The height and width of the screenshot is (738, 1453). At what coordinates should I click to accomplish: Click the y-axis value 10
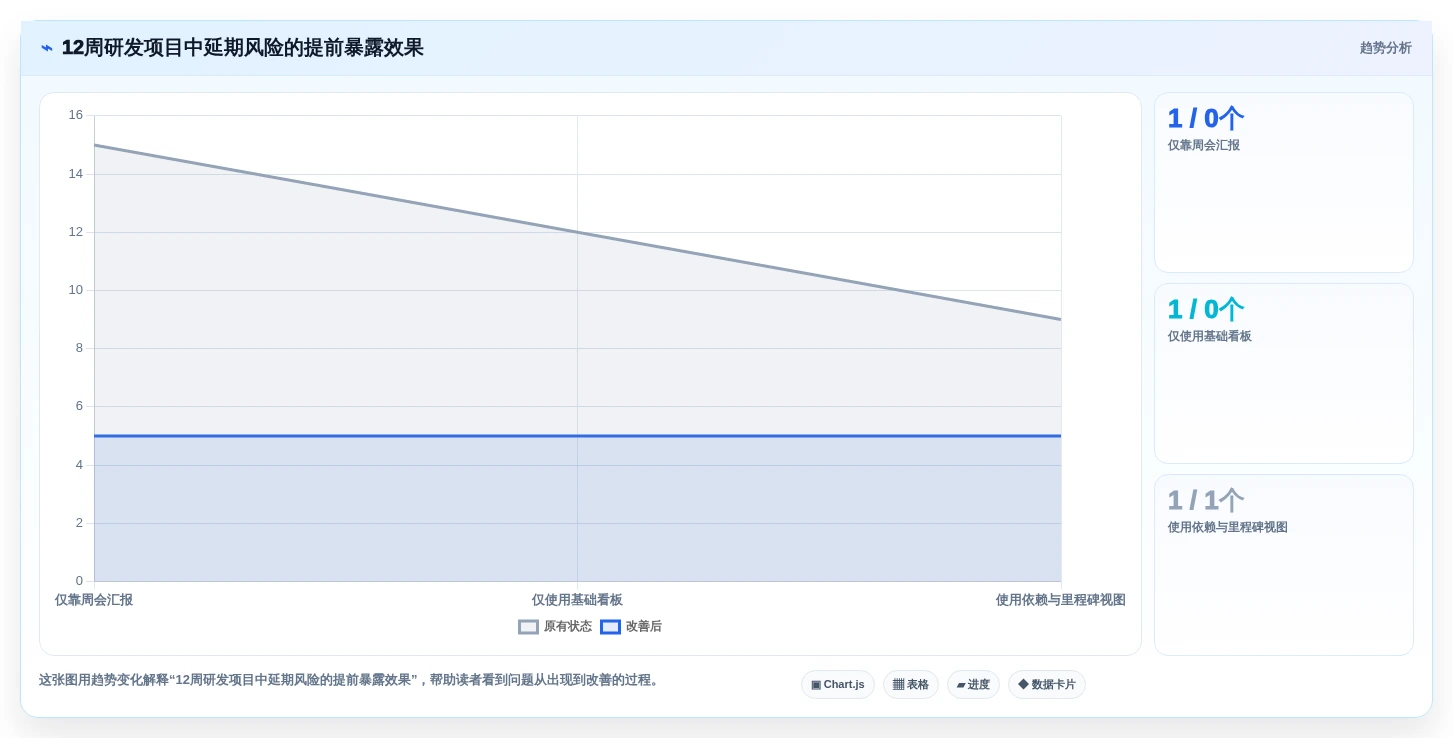pyautogui.click(x=76, y=290)
